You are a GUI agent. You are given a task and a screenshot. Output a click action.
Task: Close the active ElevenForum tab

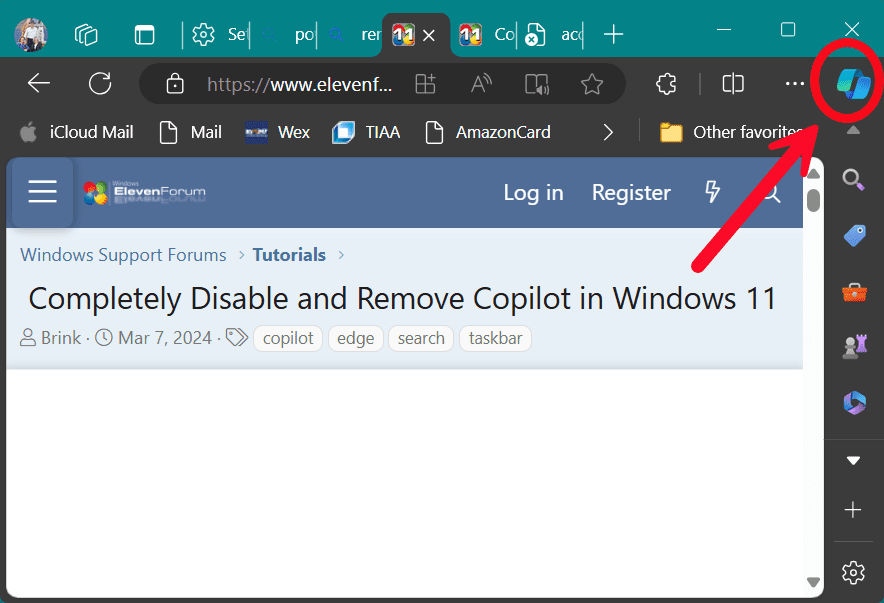tap(429, 36)
